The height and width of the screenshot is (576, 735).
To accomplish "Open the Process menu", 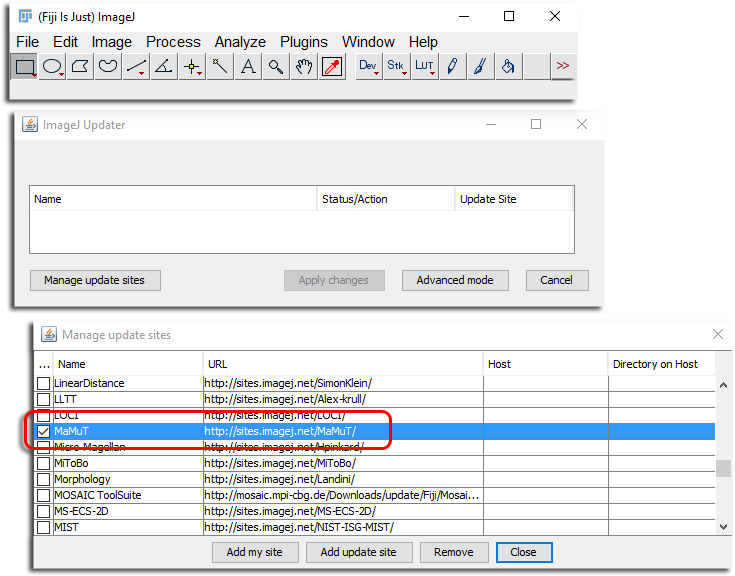I will pyautogui.click(x=173, y=42).
